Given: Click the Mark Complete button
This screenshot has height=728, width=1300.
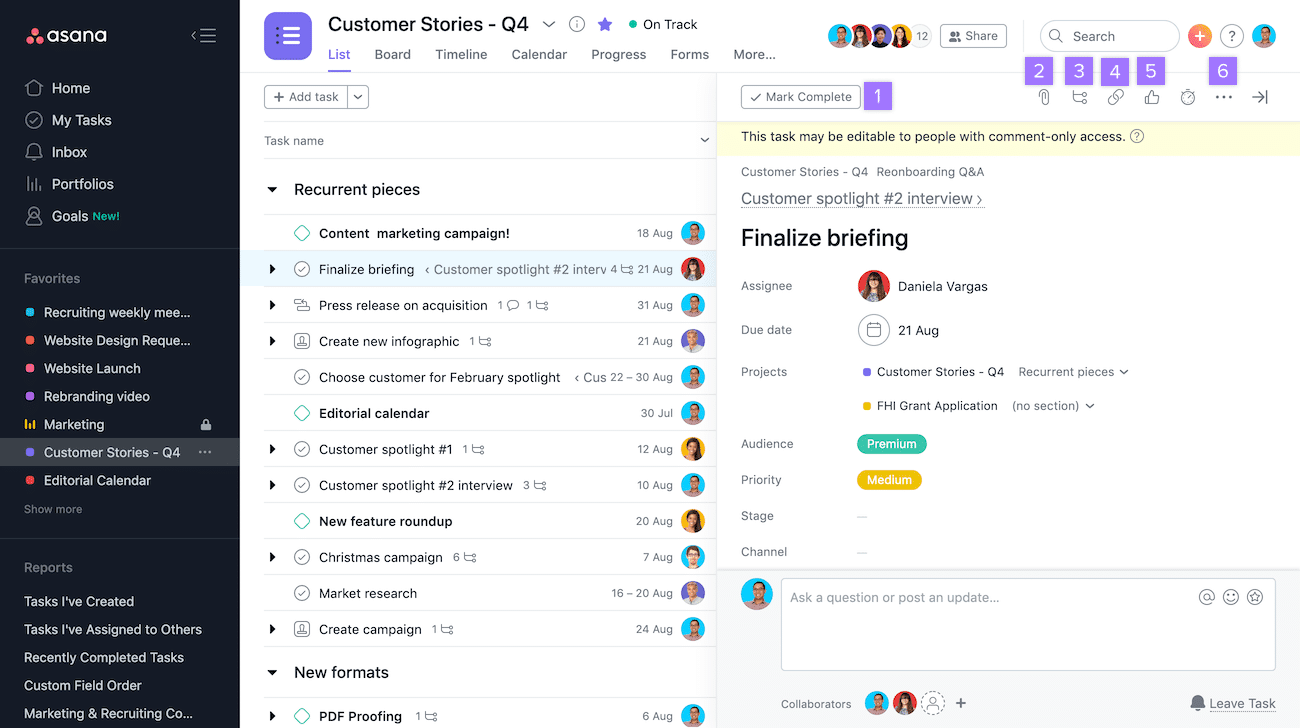Looking at the screenshot, I should [800, 97].
